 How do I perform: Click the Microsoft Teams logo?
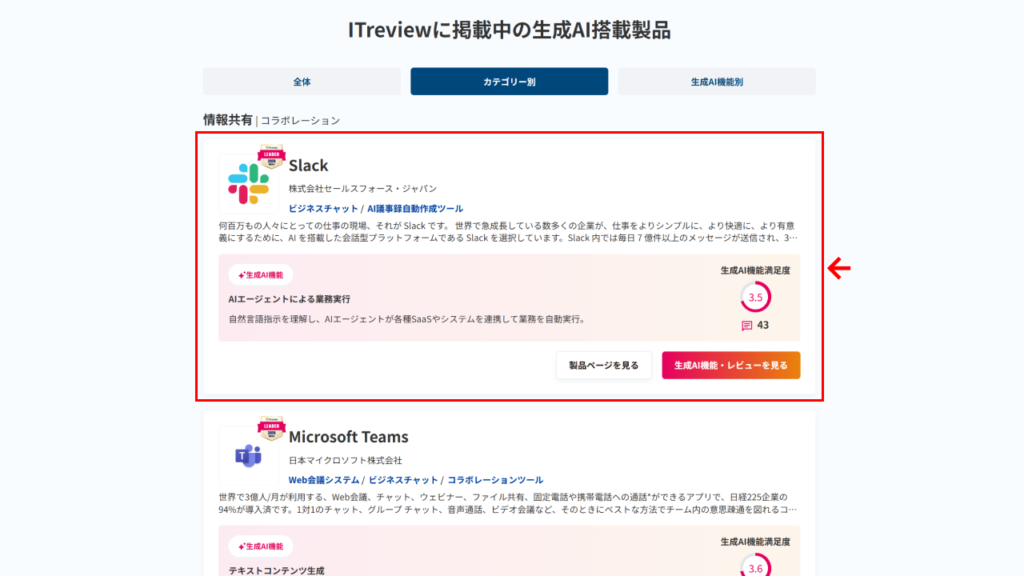tap(248, 457)
